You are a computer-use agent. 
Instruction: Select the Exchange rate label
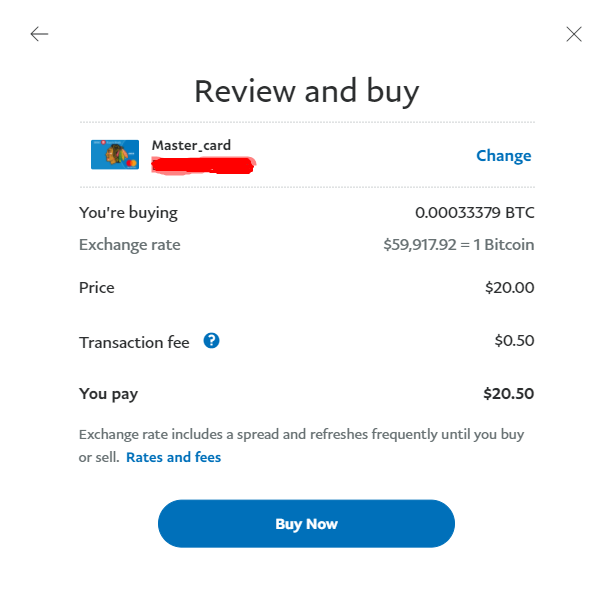click(130, 245)
